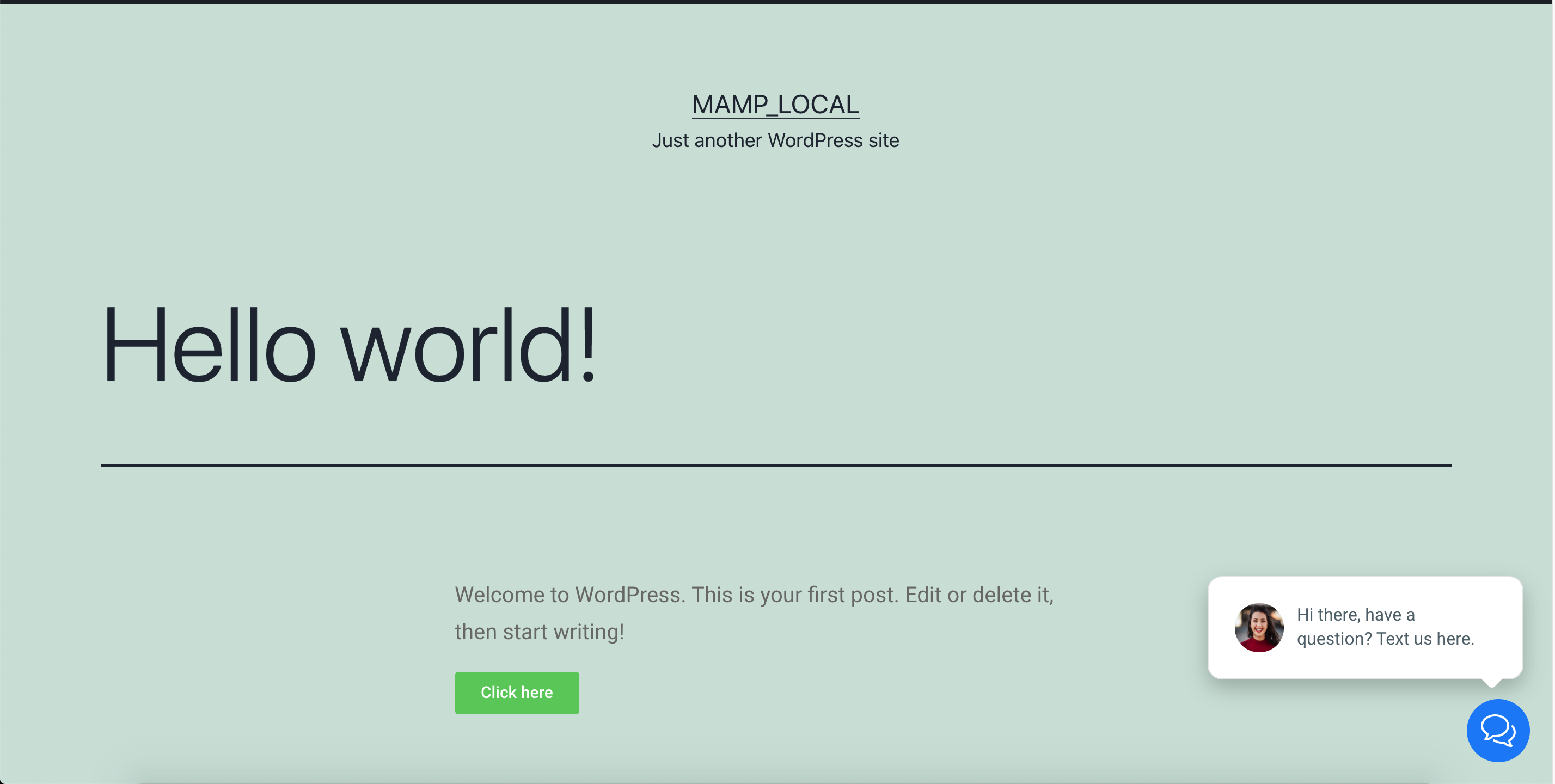The image size is (1555, 784).
Task: Open the blue chat launcher icon
Action: click(1498, 730)
